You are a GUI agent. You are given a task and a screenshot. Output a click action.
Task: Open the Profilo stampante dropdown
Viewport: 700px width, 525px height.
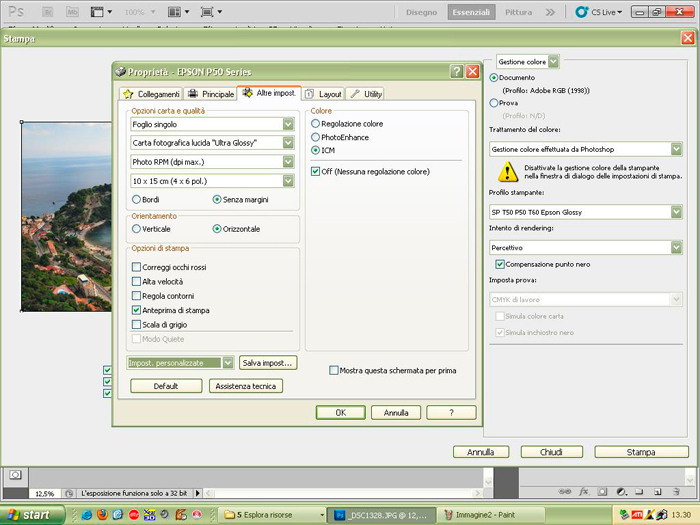[676, 212]
